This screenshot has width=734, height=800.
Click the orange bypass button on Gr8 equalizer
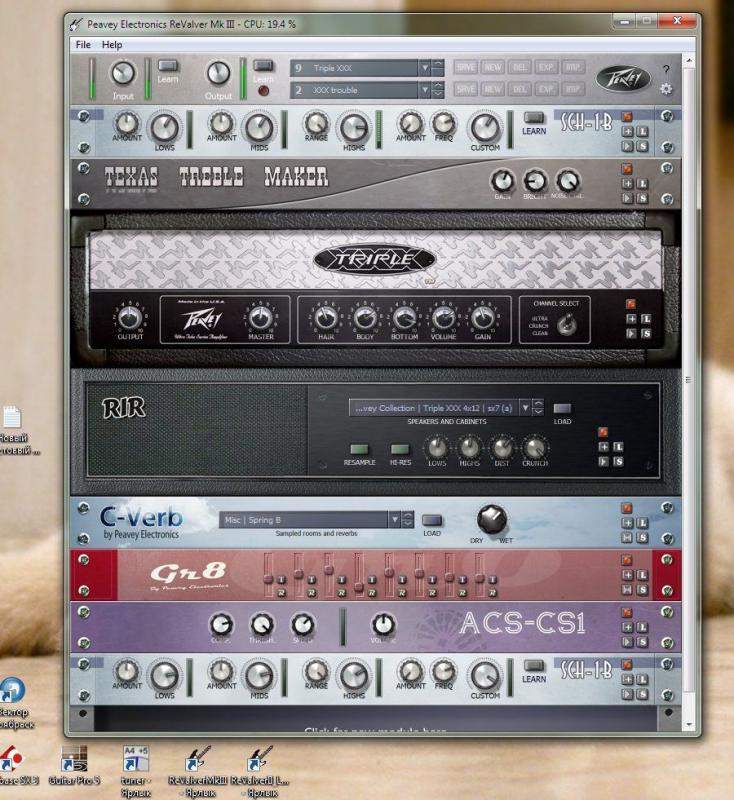(x=627, y=561)
